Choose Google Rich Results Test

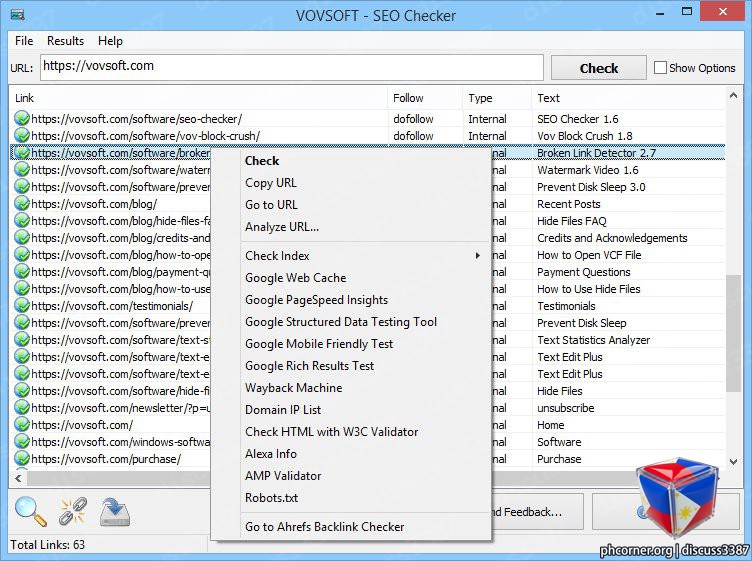(x=309, y=366)
